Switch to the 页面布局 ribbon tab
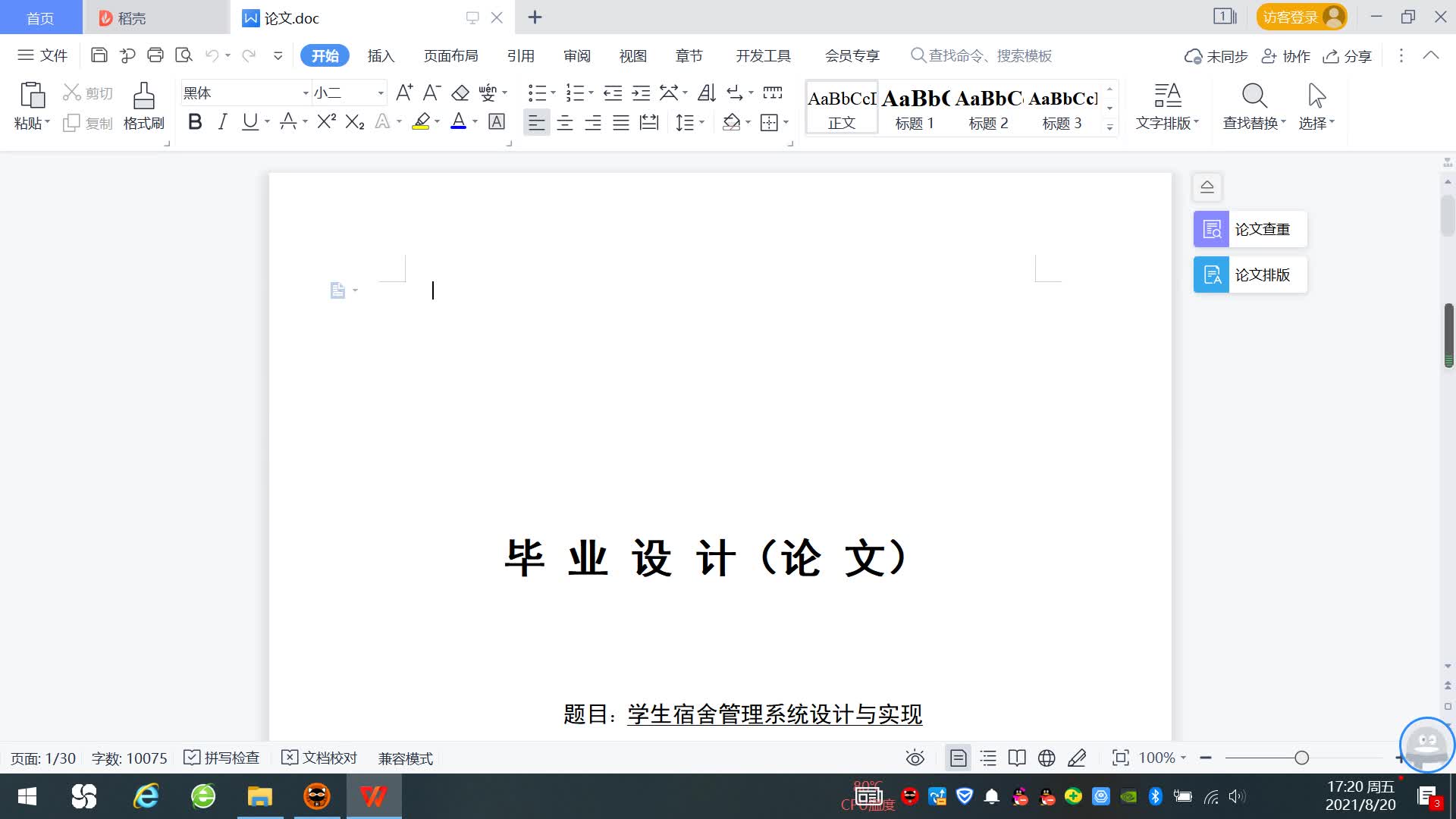The width and height of the screenshot is (1456, 819). pos(450,55)
